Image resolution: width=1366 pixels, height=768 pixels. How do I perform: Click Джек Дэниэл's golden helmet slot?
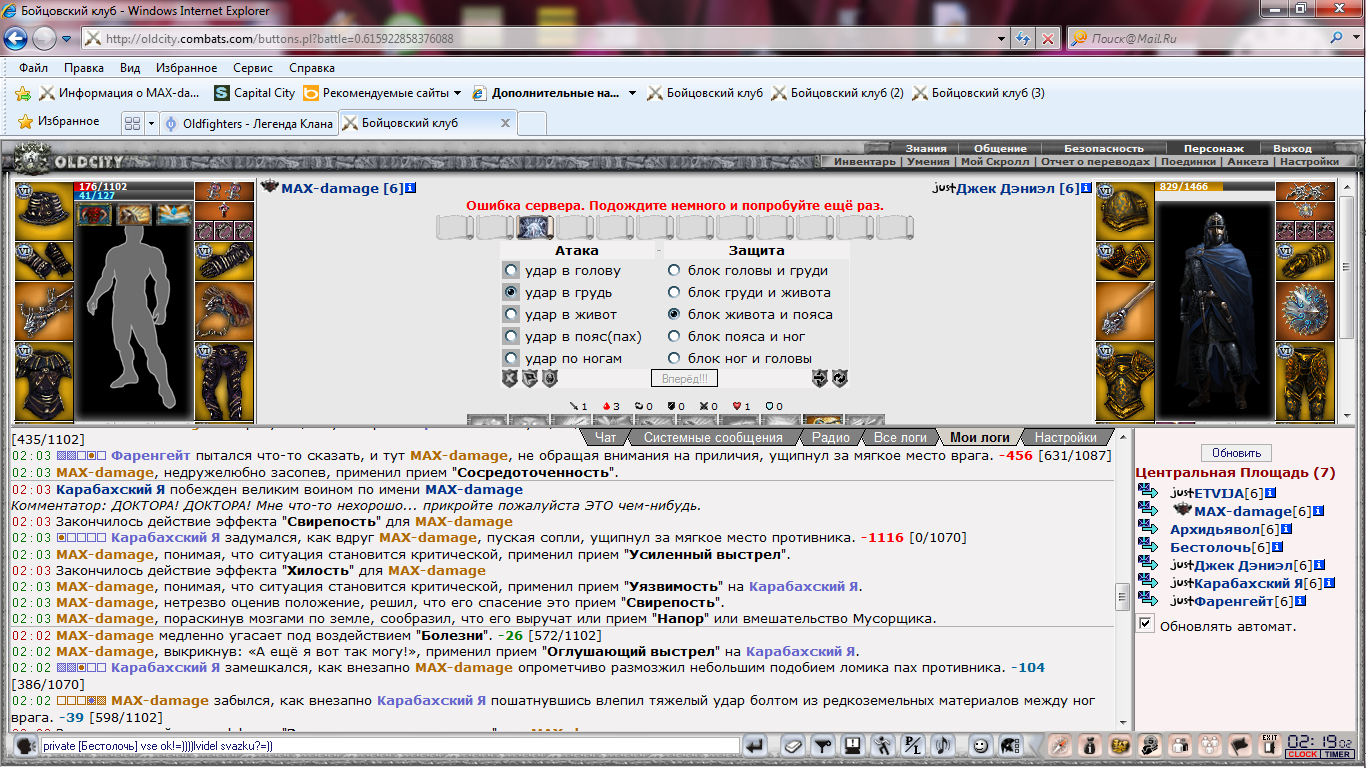1124,211
